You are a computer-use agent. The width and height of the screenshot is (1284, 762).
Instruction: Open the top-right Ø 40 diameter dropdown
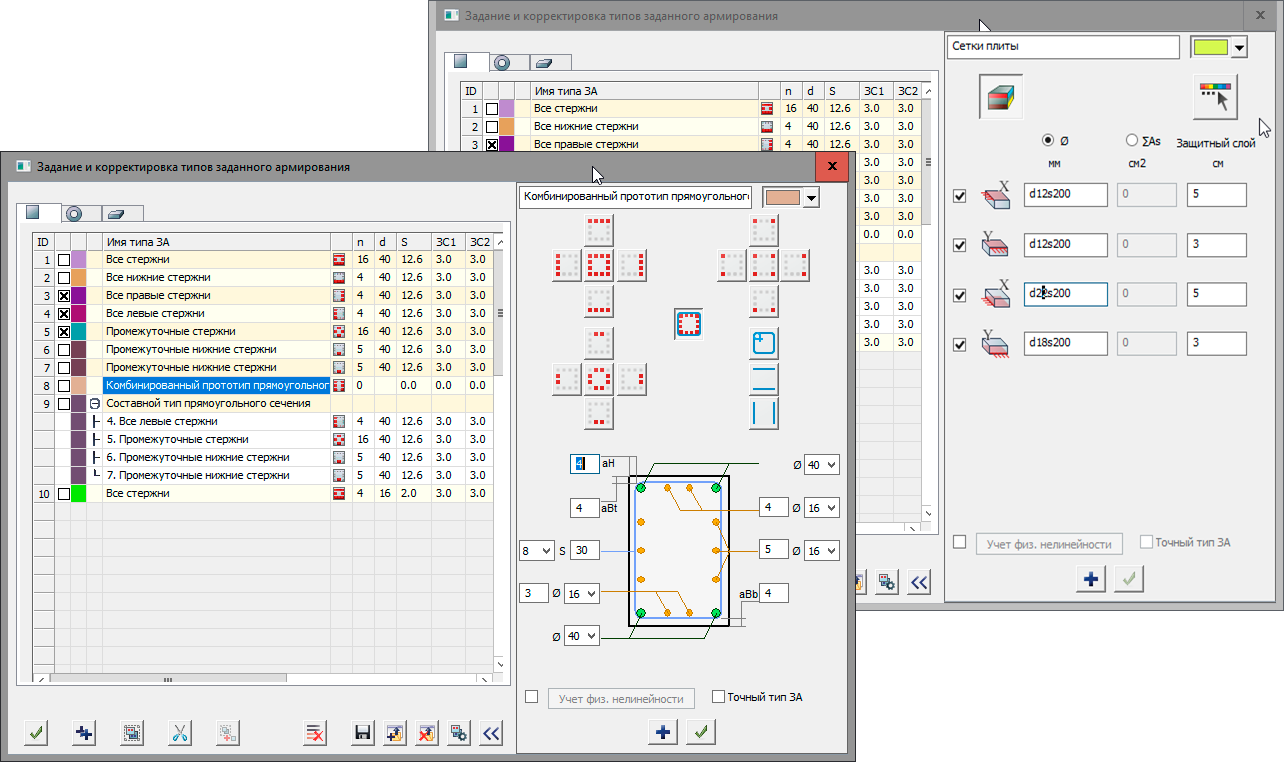(x=821, y=465)
